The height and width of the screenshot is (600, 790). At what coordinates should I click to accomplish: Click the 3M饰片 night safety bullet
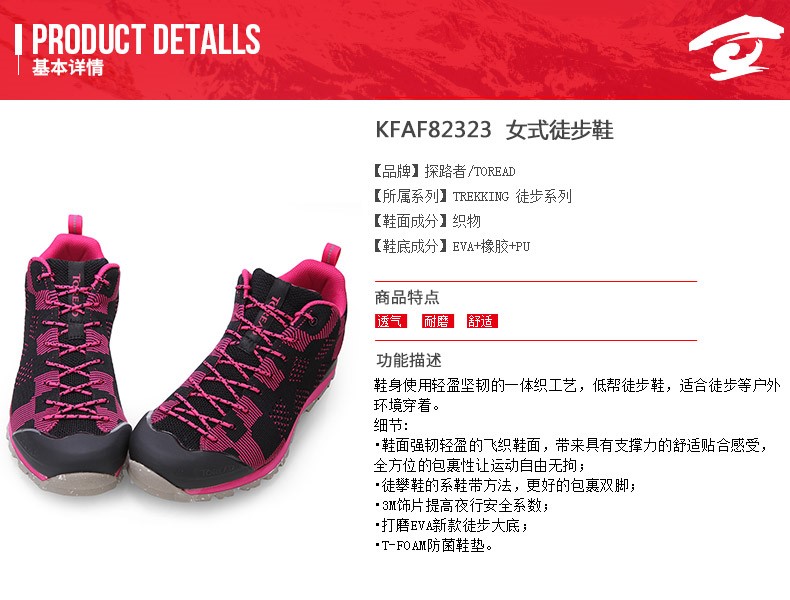462,505
